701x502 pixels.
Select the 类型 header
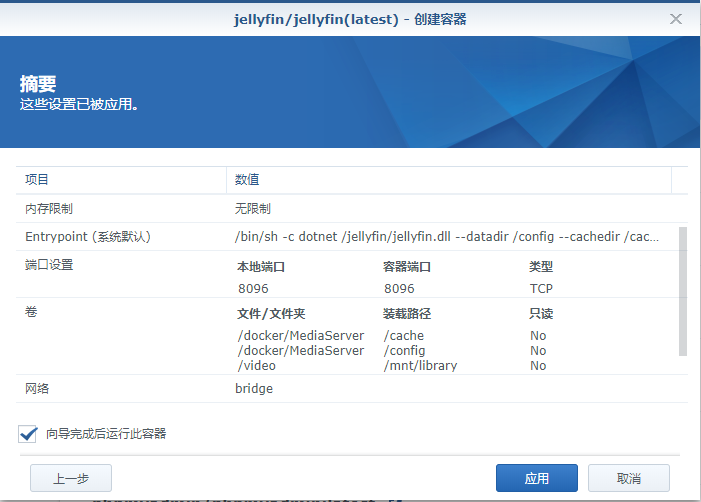click(x=541, y=267)
